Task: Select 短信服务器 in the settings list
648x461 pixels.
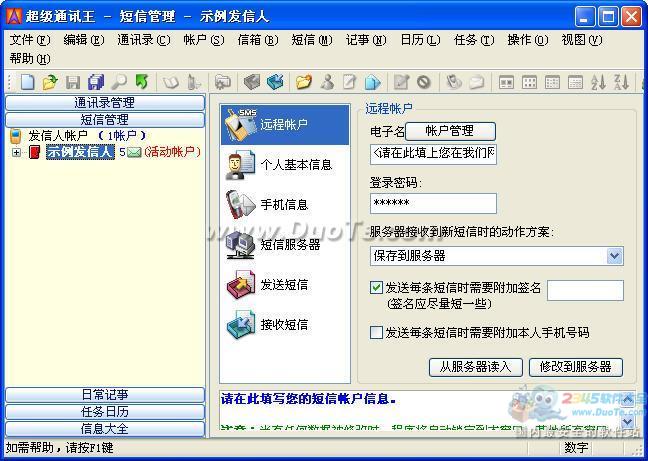Action: [285, 245]
